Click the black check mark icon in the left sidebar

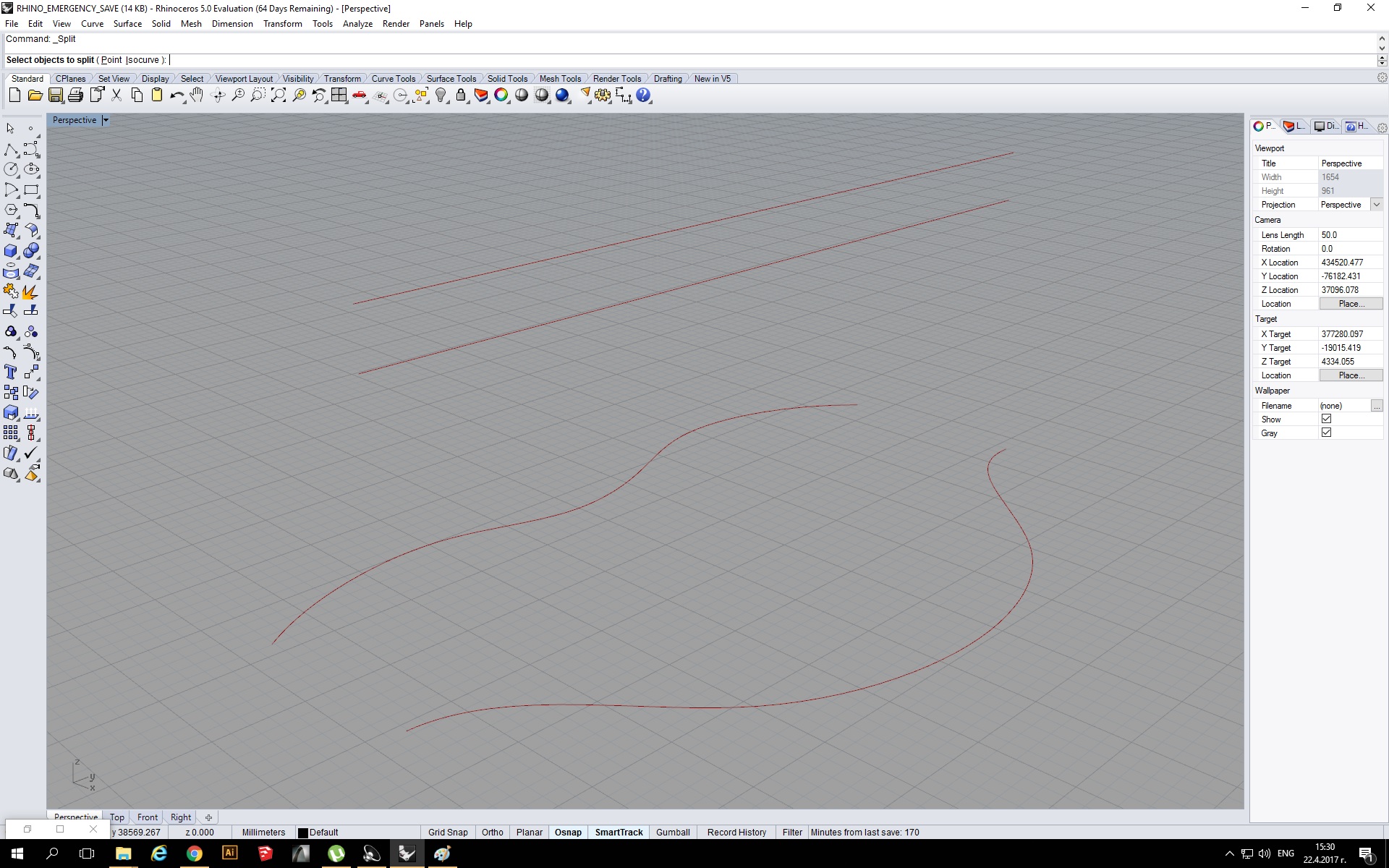click(x=31, y=453)
